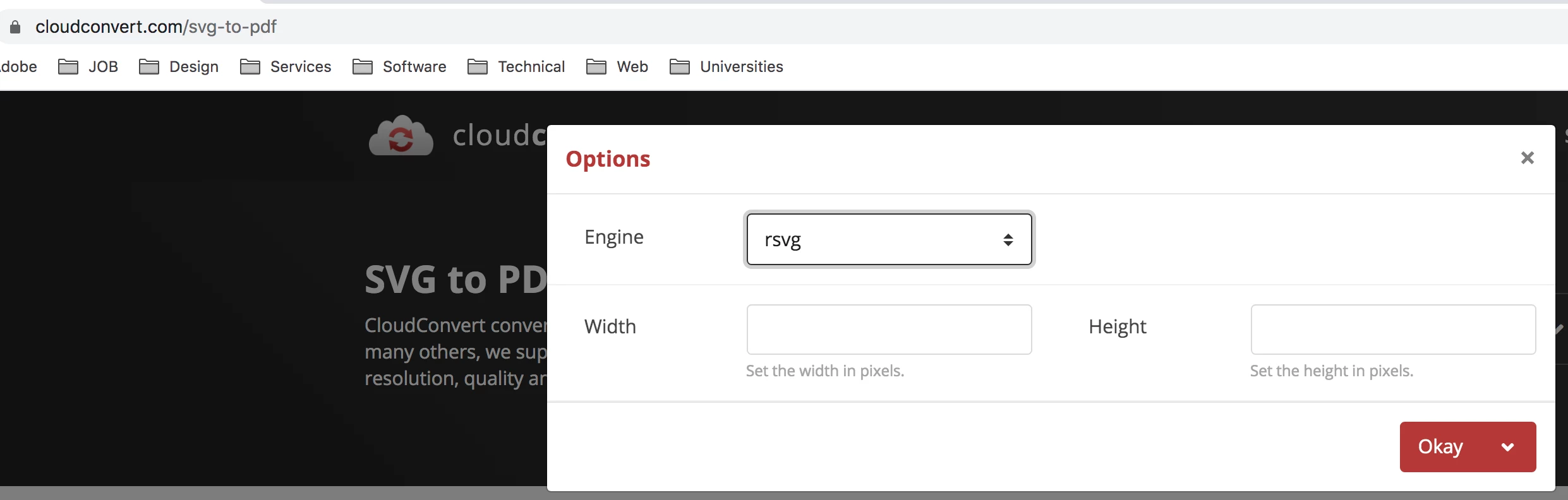Click the 'Set the height in pixels.' hint

pyautogui.click(x=1332, y=371)
